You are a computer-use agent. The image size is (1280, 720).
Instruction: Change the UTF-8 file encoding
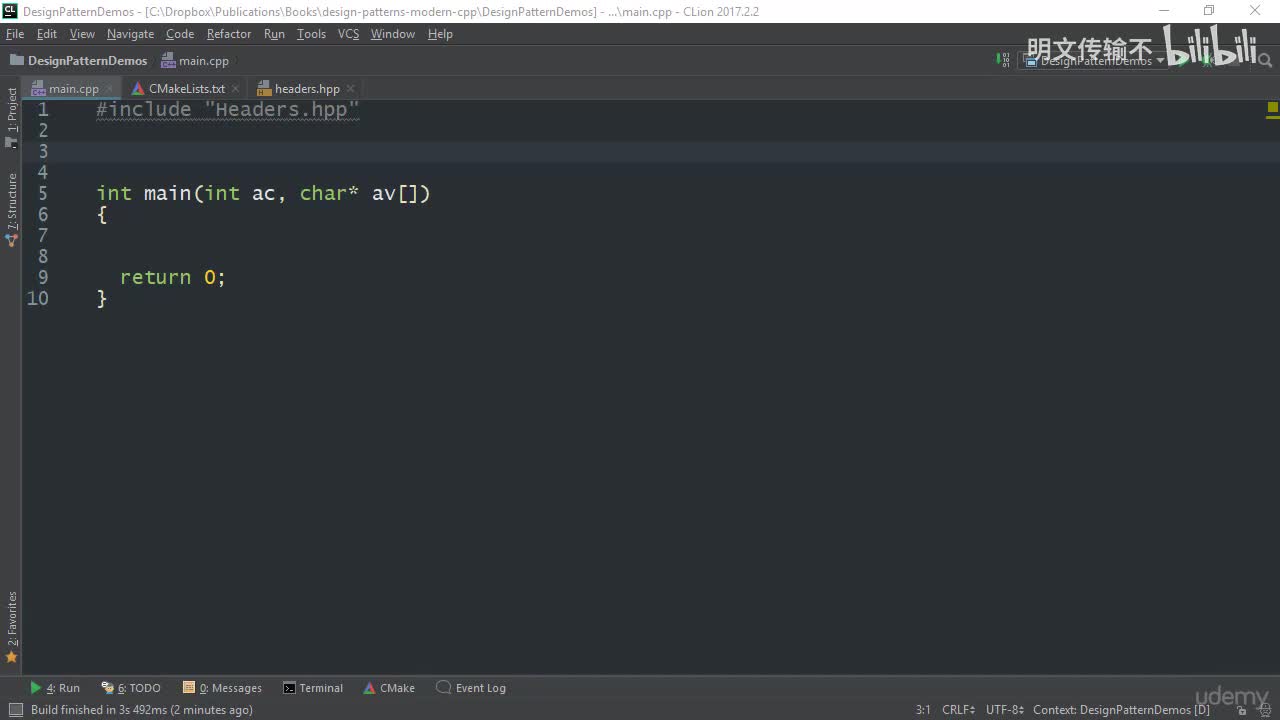1004,710
